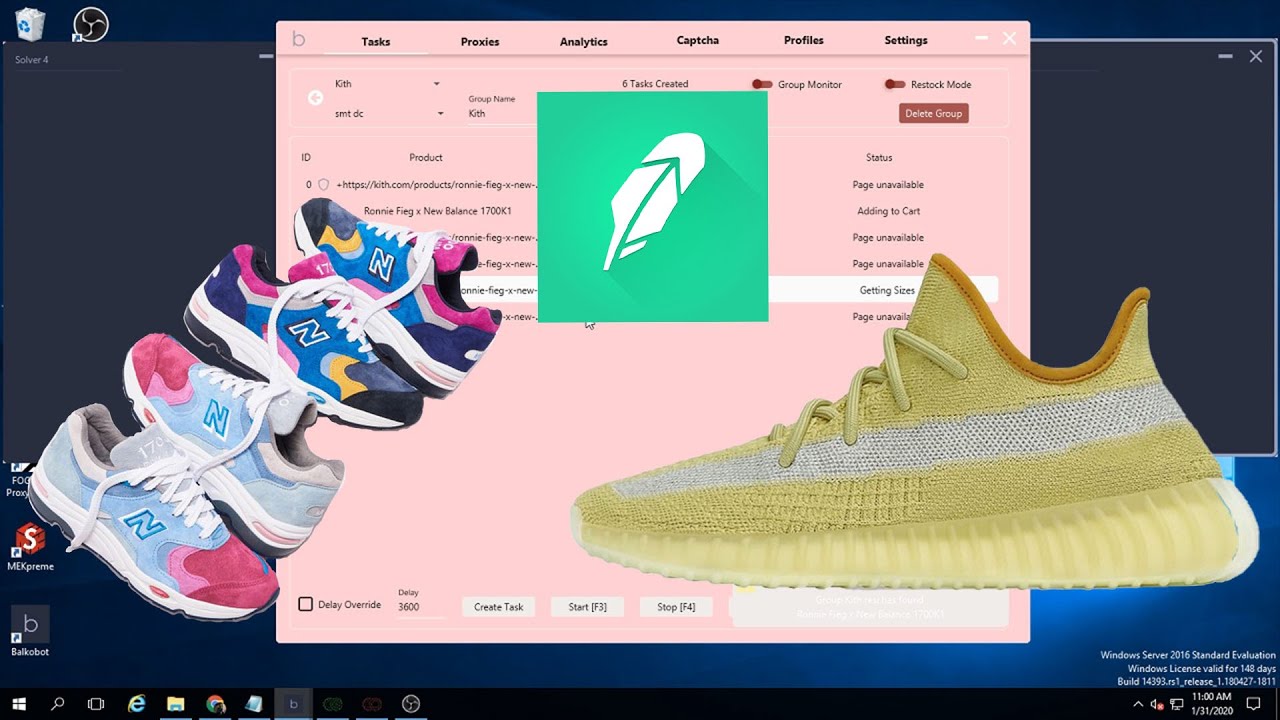Viewport: 1280px width, 720px height.
Task: Open the Kith store dropdown
Action: (387, 84)
